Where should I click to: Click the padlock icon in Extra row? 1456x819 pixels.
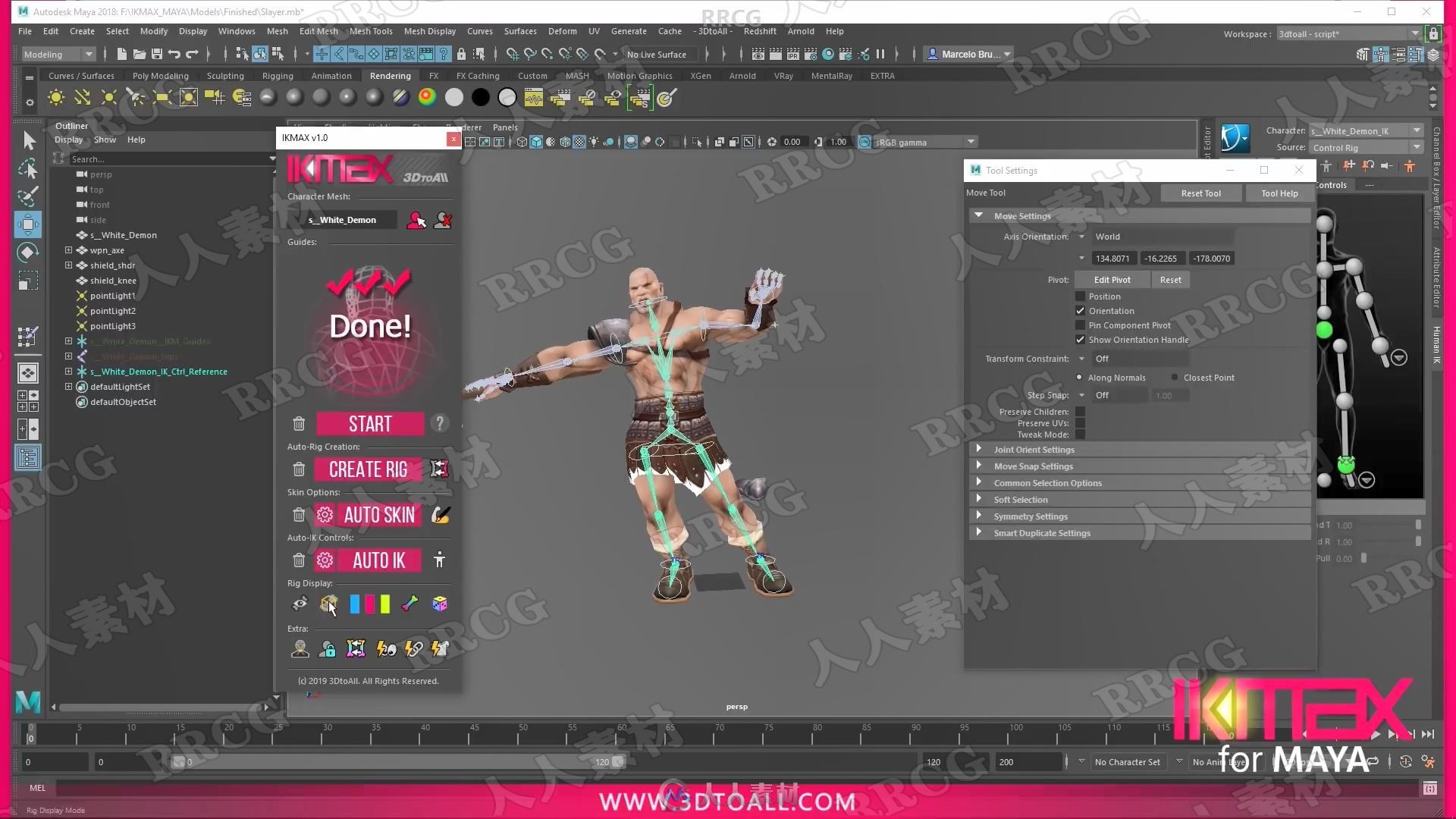[328, 649]
